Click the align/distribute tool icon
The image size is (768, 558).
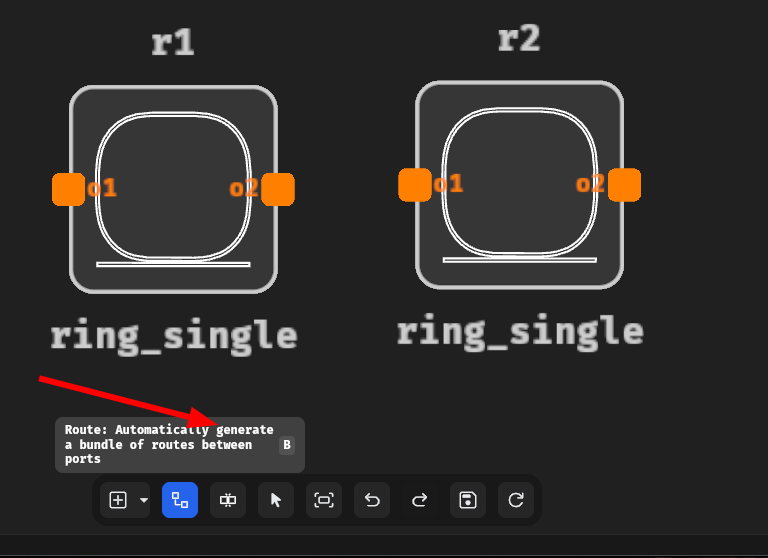(x=228, y=500)
